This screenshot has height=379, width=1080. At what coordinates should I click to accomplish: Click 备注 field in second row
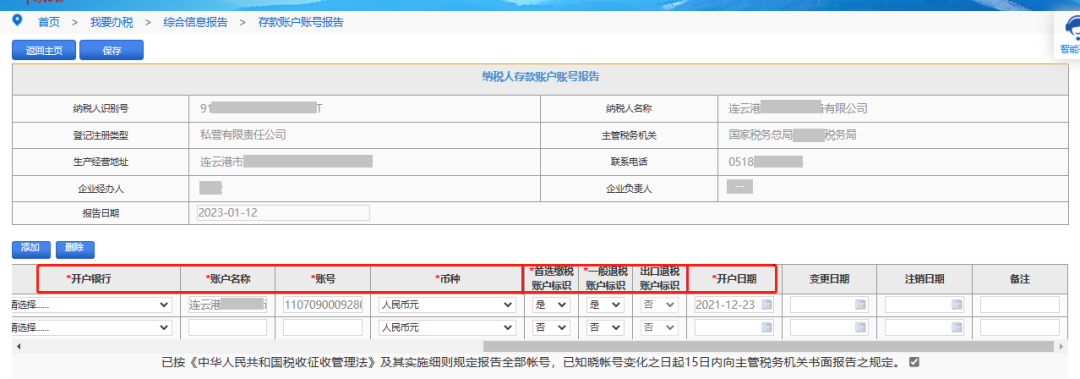point(1020,328)
